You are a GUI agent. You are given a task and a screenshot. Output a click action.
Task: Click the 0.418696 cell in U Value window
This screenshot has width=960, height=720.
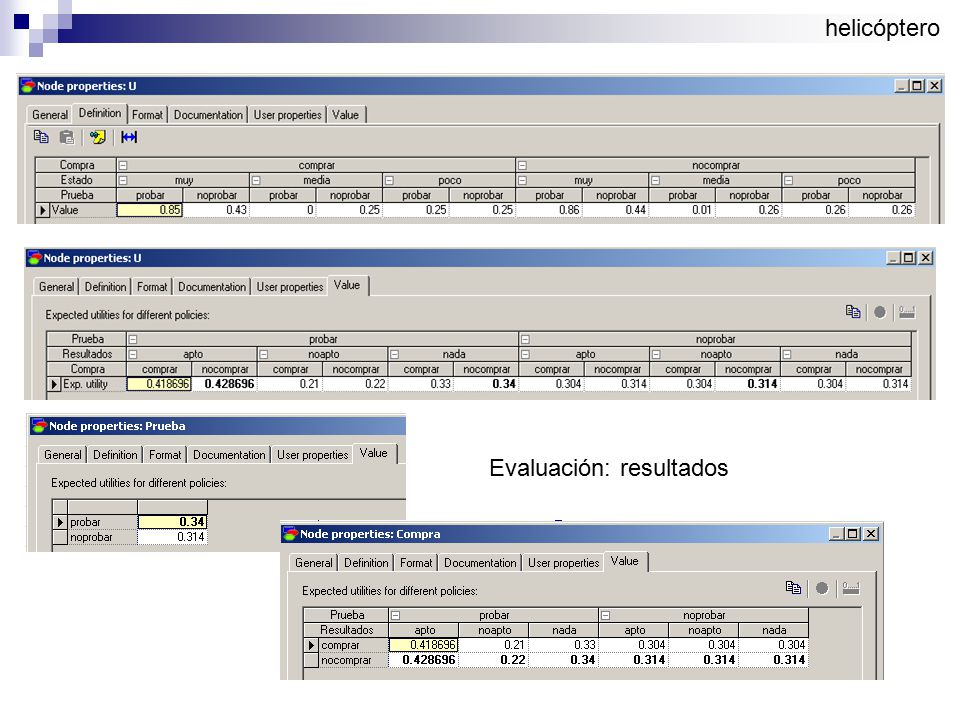click(x=159, y=384)
